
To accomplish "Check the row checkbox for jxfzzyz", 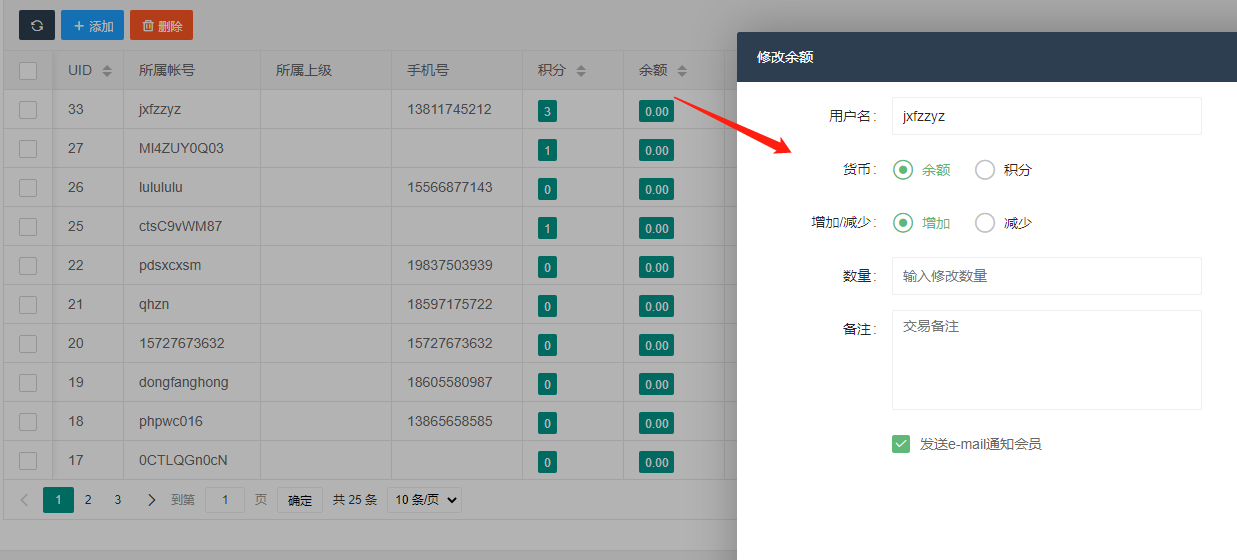I will pyautogui.click(x=28, y=109).
